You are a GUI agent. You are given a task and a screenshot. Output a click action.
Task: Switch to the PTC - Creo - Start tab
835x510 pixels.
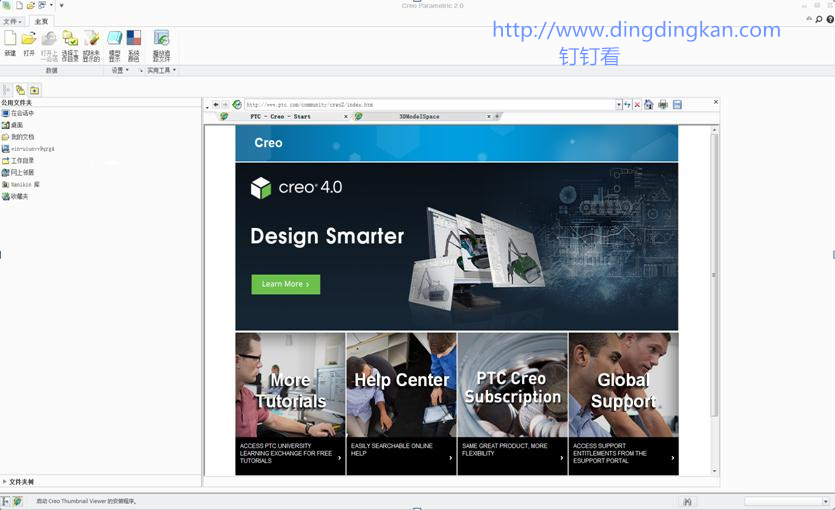(x=281, y=117)
